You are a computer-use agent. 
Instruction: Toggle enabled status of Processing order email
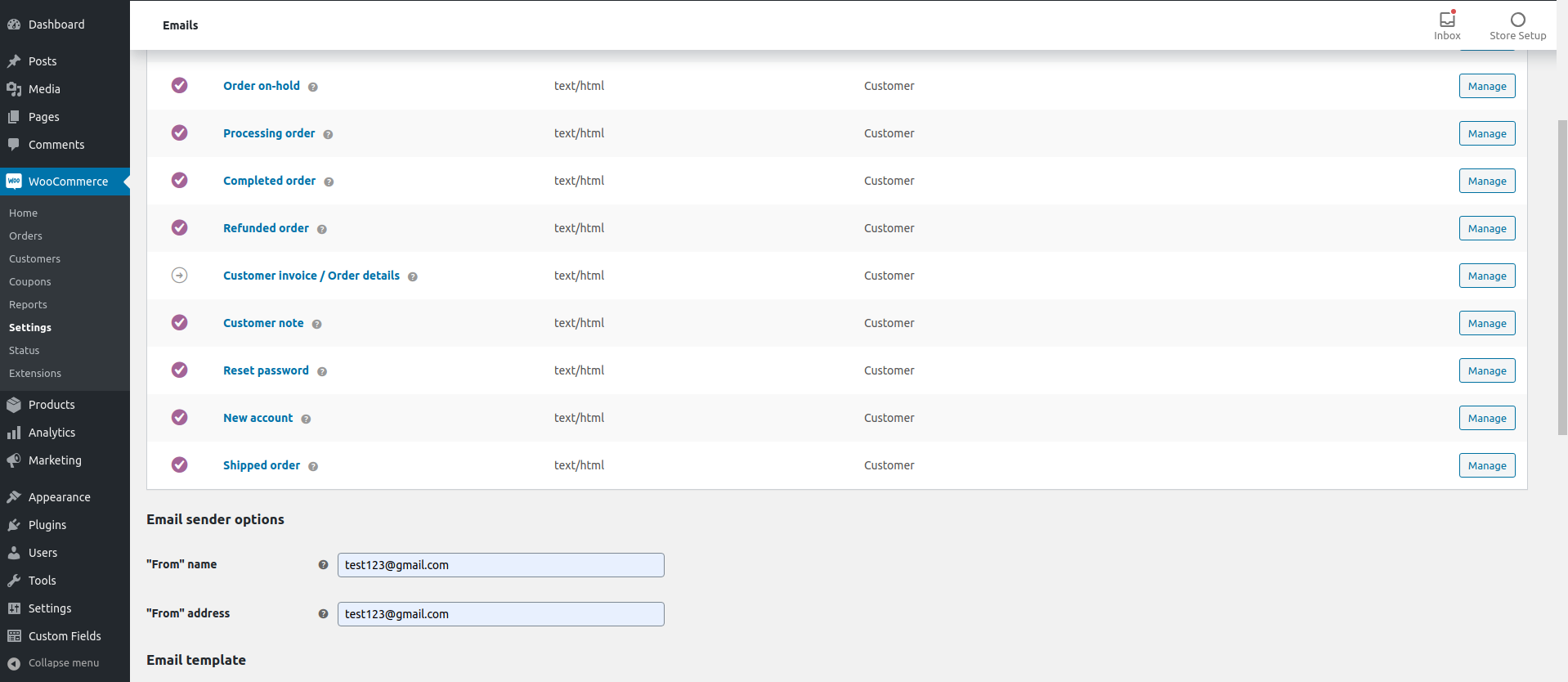coord(180,132)
